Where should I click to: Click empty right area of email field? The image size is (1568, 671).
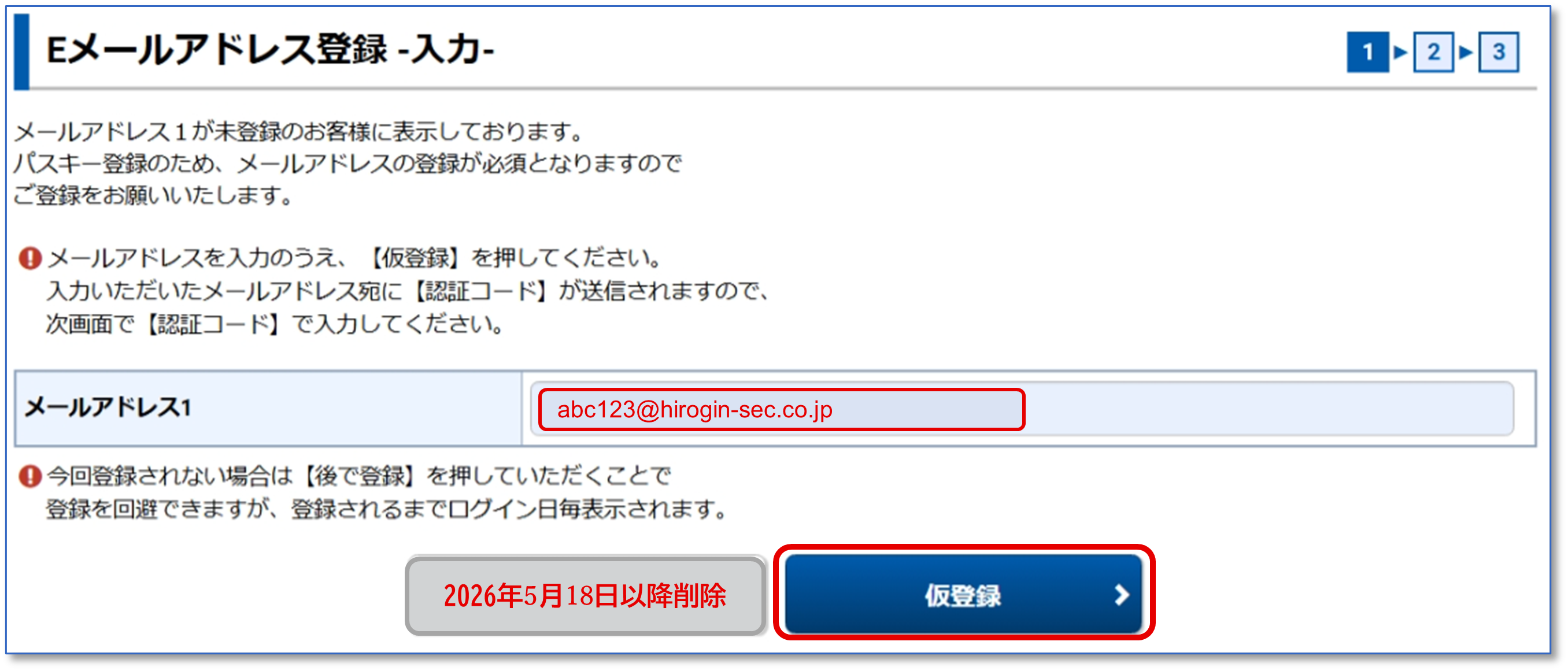pyautogui.click(x=1269, y=409)
